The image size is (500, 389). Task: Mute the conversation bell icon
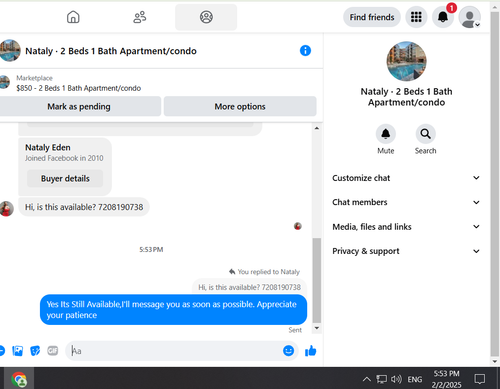click(386, 134)
